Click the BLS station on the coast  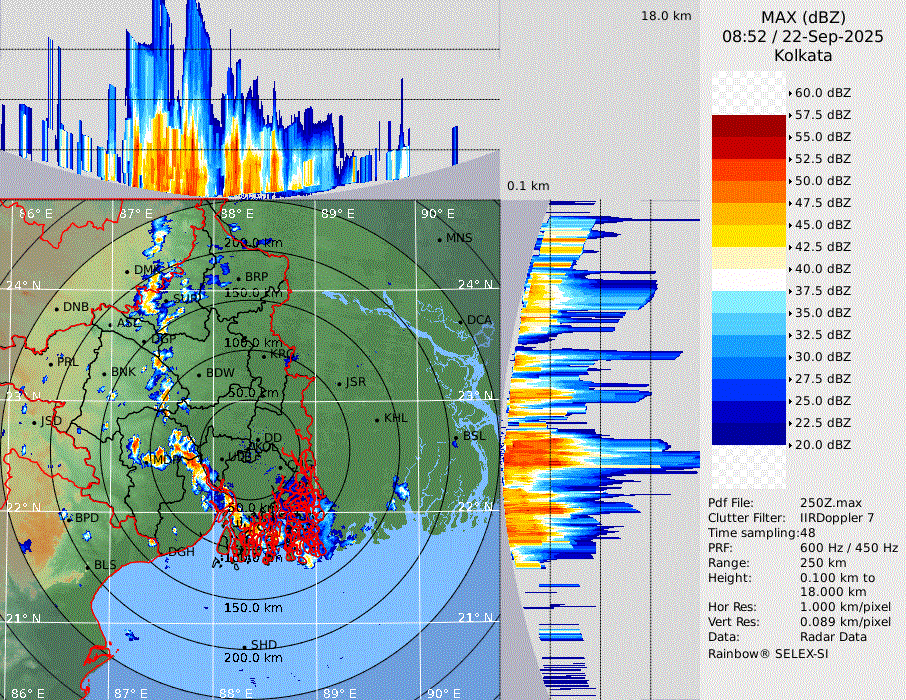point(87,566)
